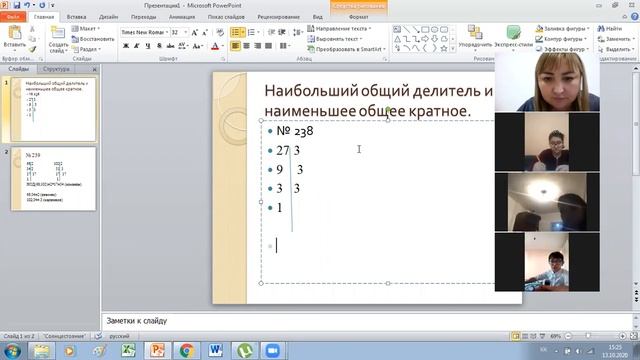
Task: Toggle text shadow (S) formatting
Action: [x=159, y=46]
